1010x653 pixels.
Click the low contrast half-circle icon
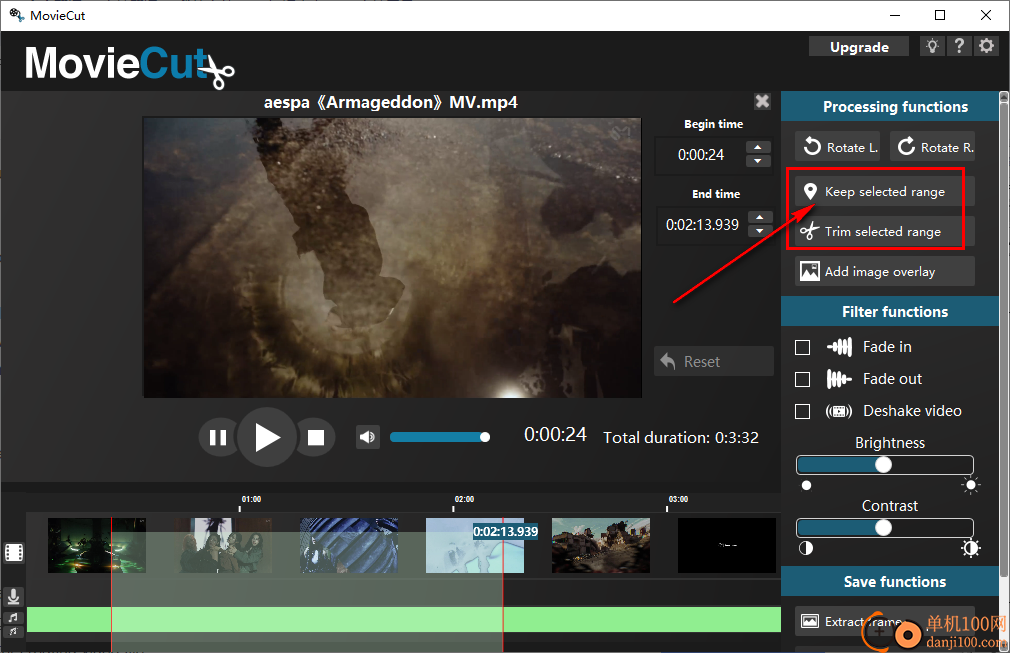[x=806, y=548]
